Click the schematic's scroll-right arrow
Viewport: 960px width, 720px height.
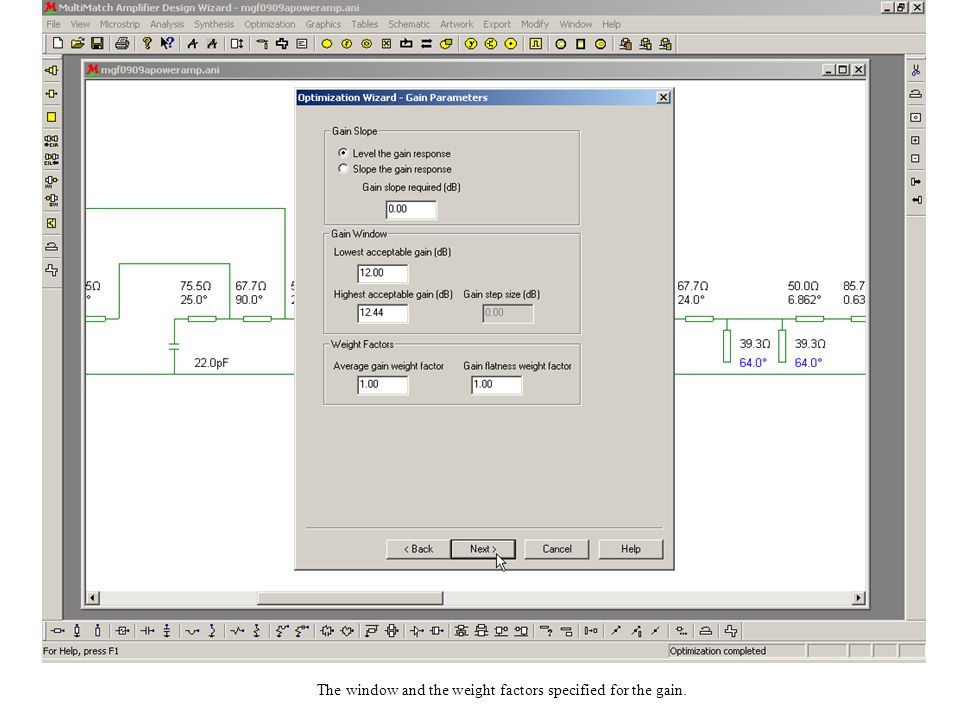[858, 598]
